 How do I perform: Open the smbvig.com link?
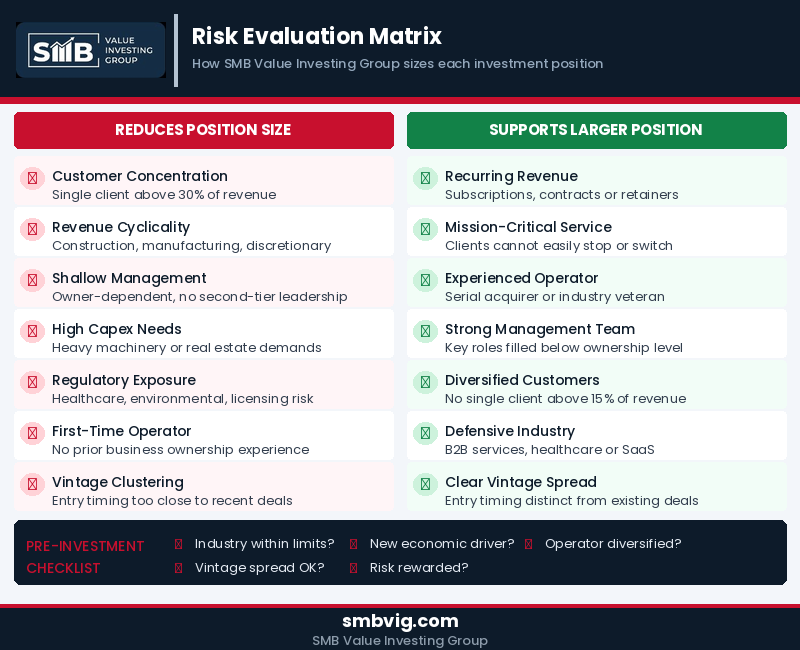[x=400, y=621]
